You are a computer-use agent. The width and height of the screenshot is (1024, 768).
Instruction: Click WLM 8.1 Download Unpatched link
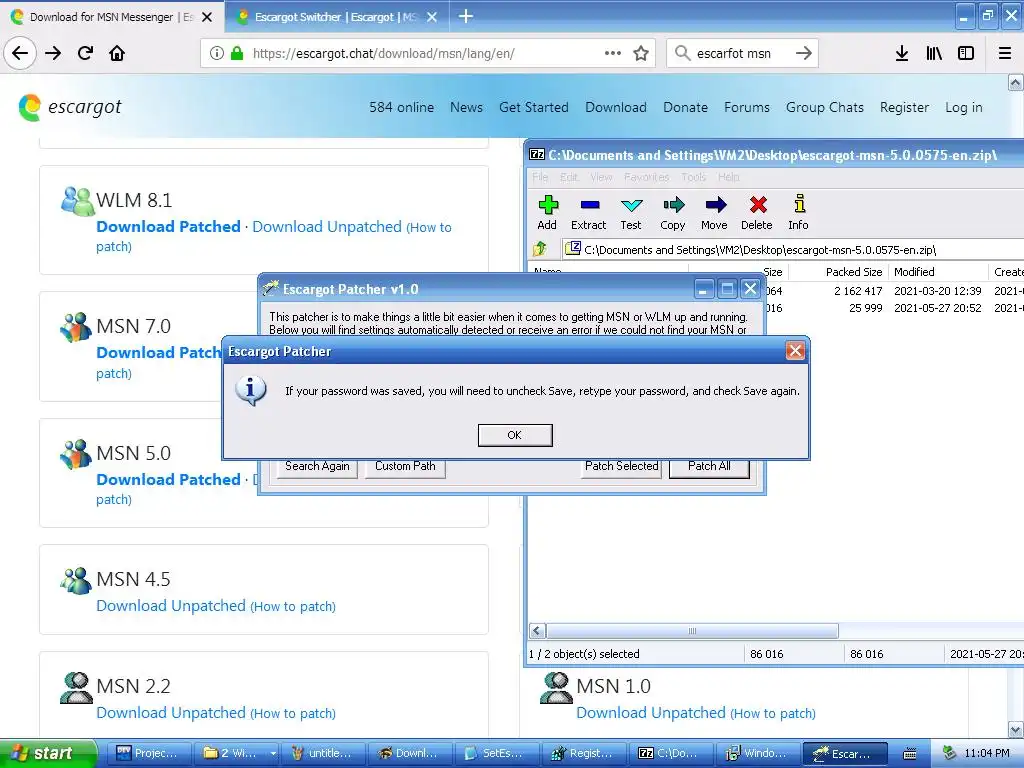[x=327, y=227]
